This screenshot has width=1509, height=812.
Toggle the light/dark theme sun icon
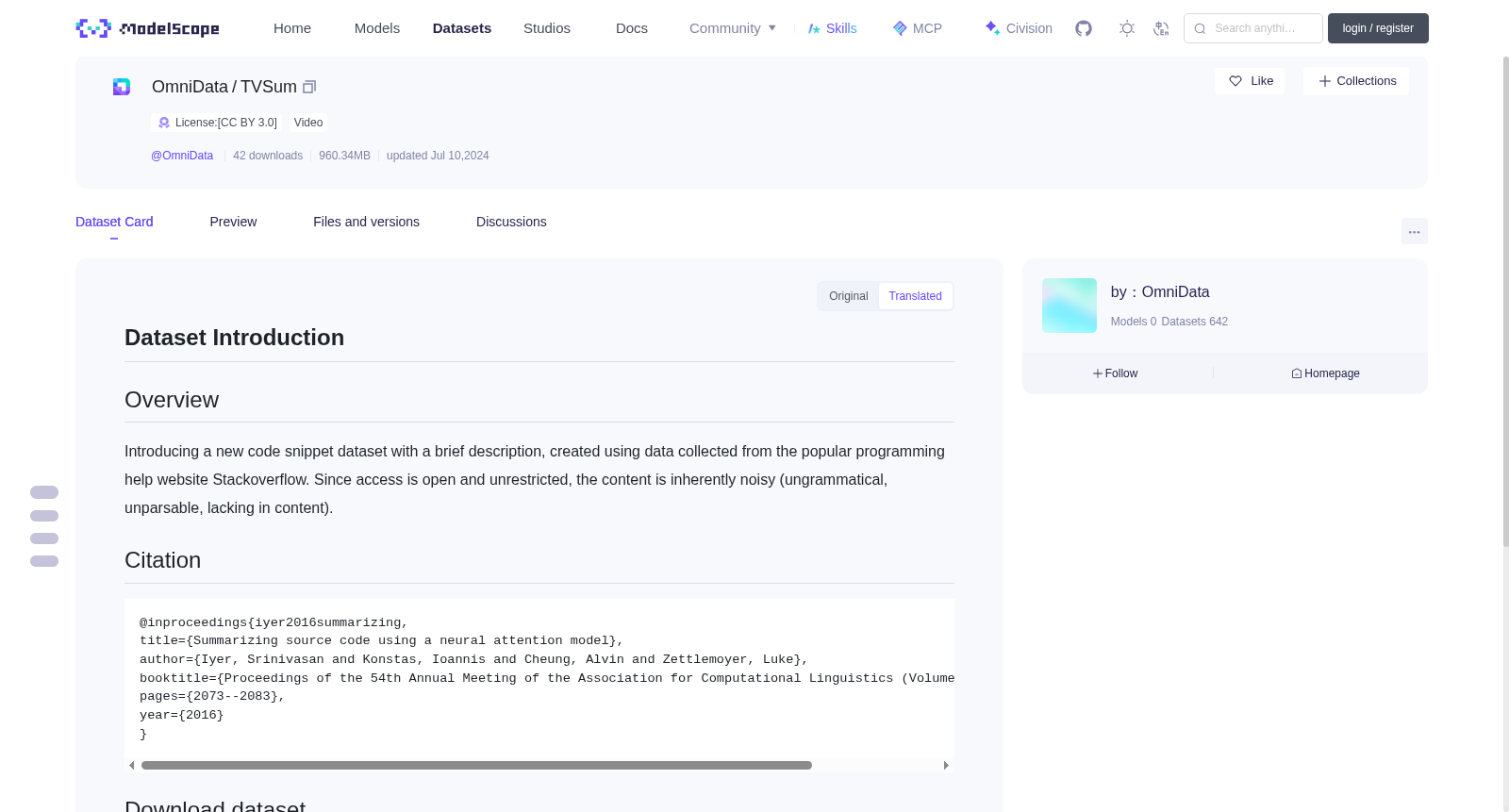pyautogui.click(x=1127, y=28)
